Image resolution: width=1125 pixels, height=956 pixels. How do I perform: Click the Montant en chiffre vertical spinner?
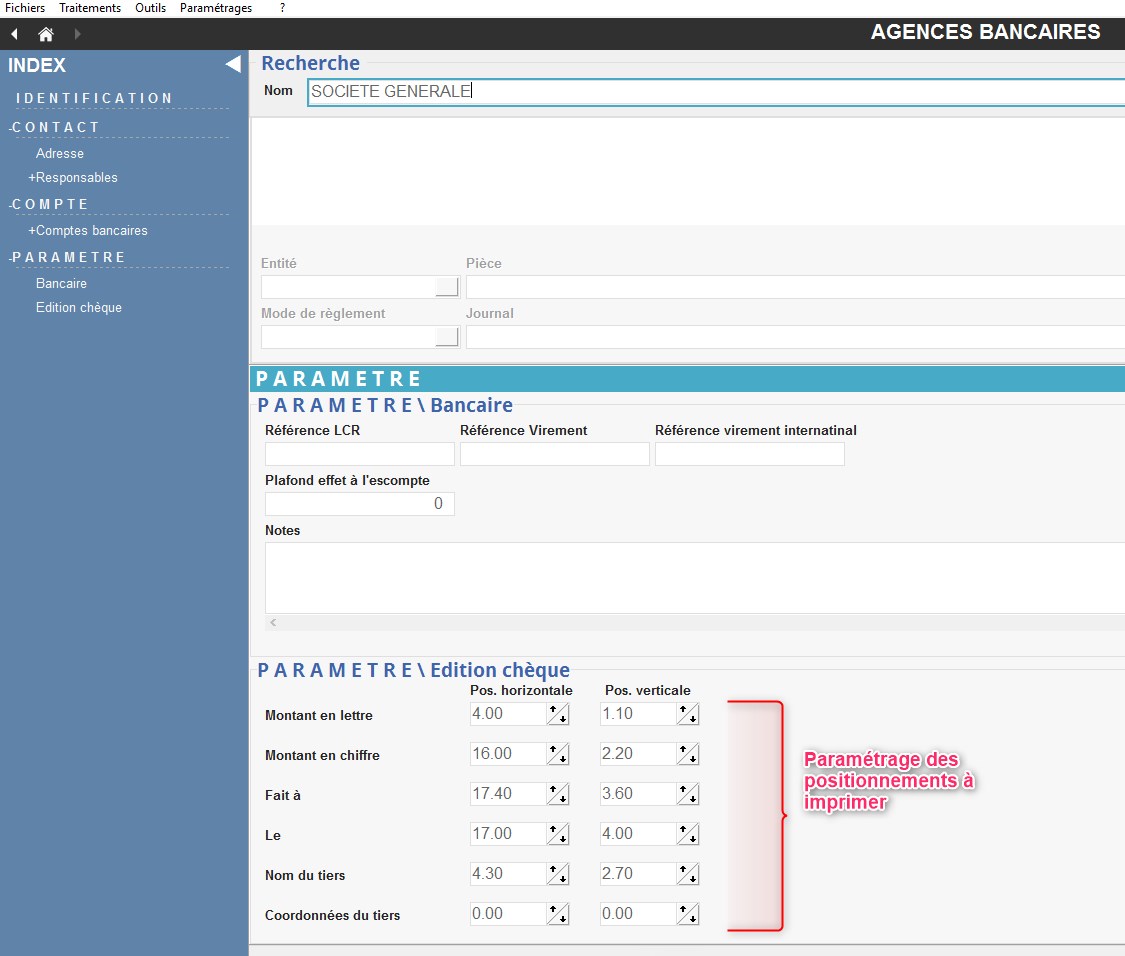[x=688, y=754]
